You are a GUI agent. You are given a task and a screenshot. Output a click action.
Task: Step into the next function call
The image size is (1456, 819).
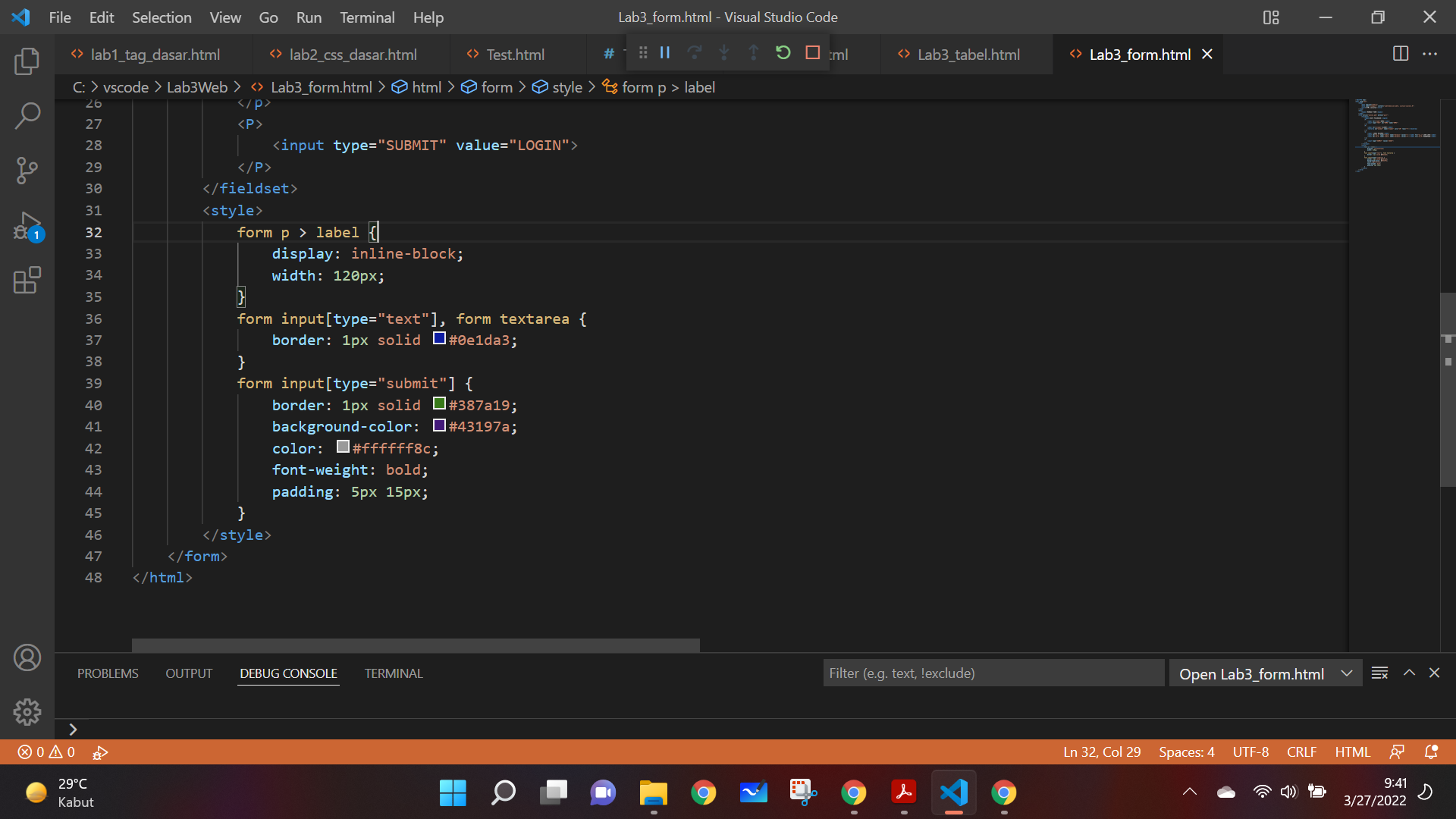[724, 53]
